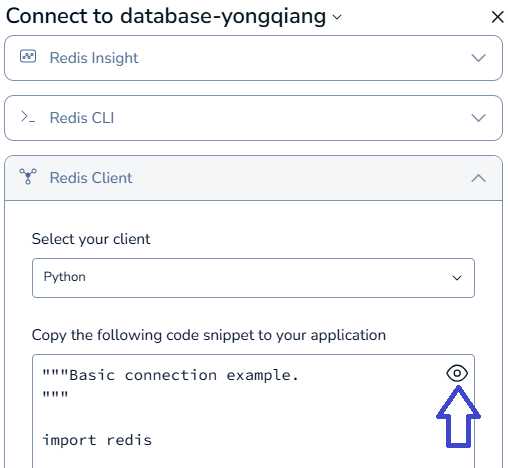Click the Redis Insight icon
Image resolution: width=508 pixels, height=468 pixels.
[x=28, y=56]
